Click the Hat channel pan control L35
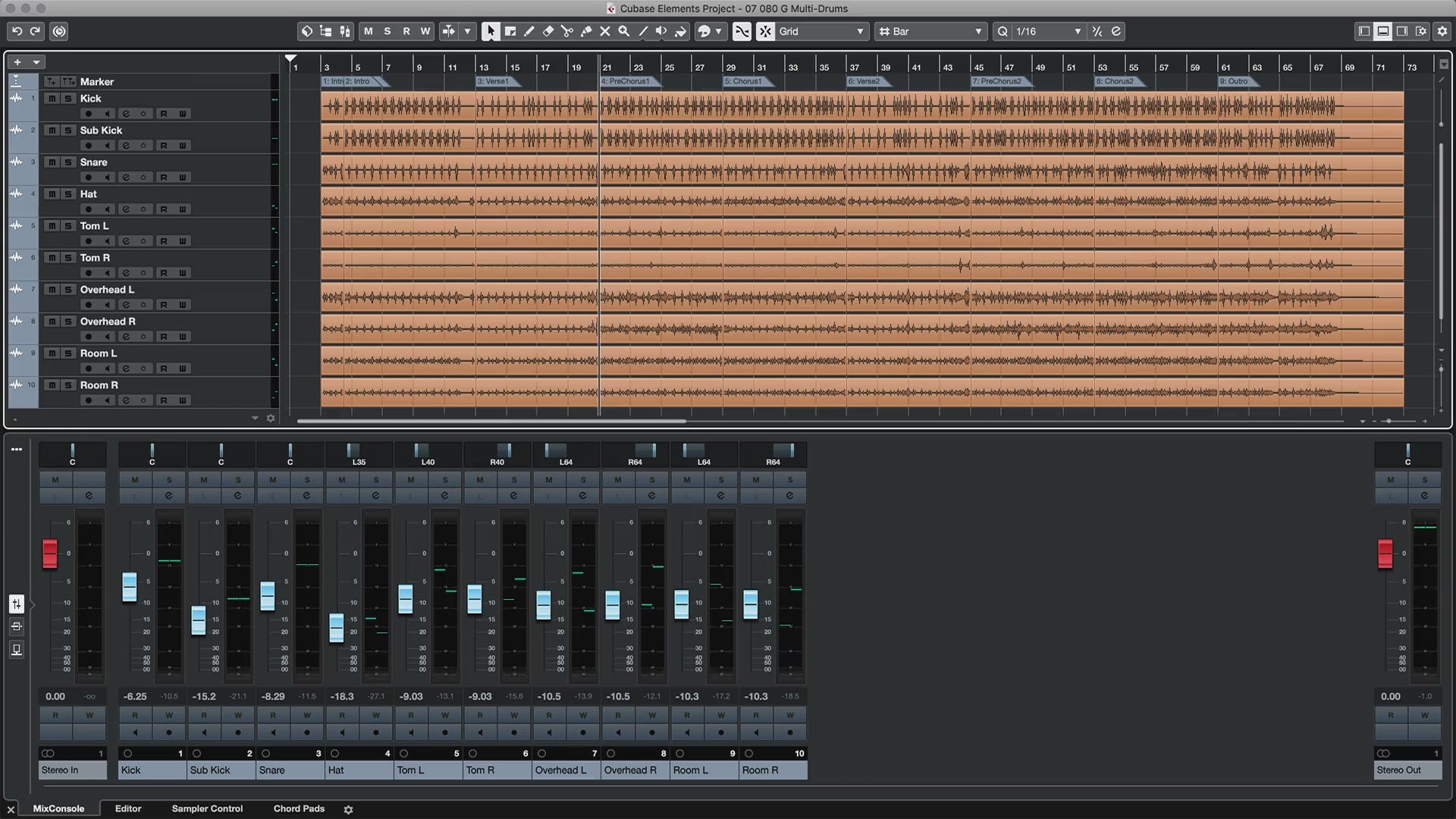 (x=359, y=454)
